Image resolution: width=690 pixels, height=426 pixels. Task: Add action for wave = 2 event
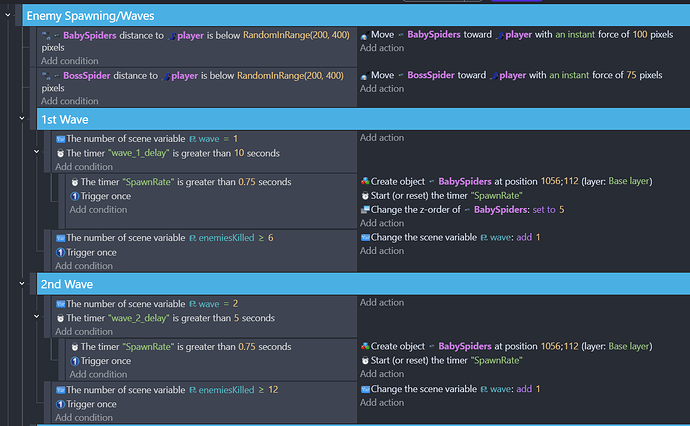coord(382,303)
